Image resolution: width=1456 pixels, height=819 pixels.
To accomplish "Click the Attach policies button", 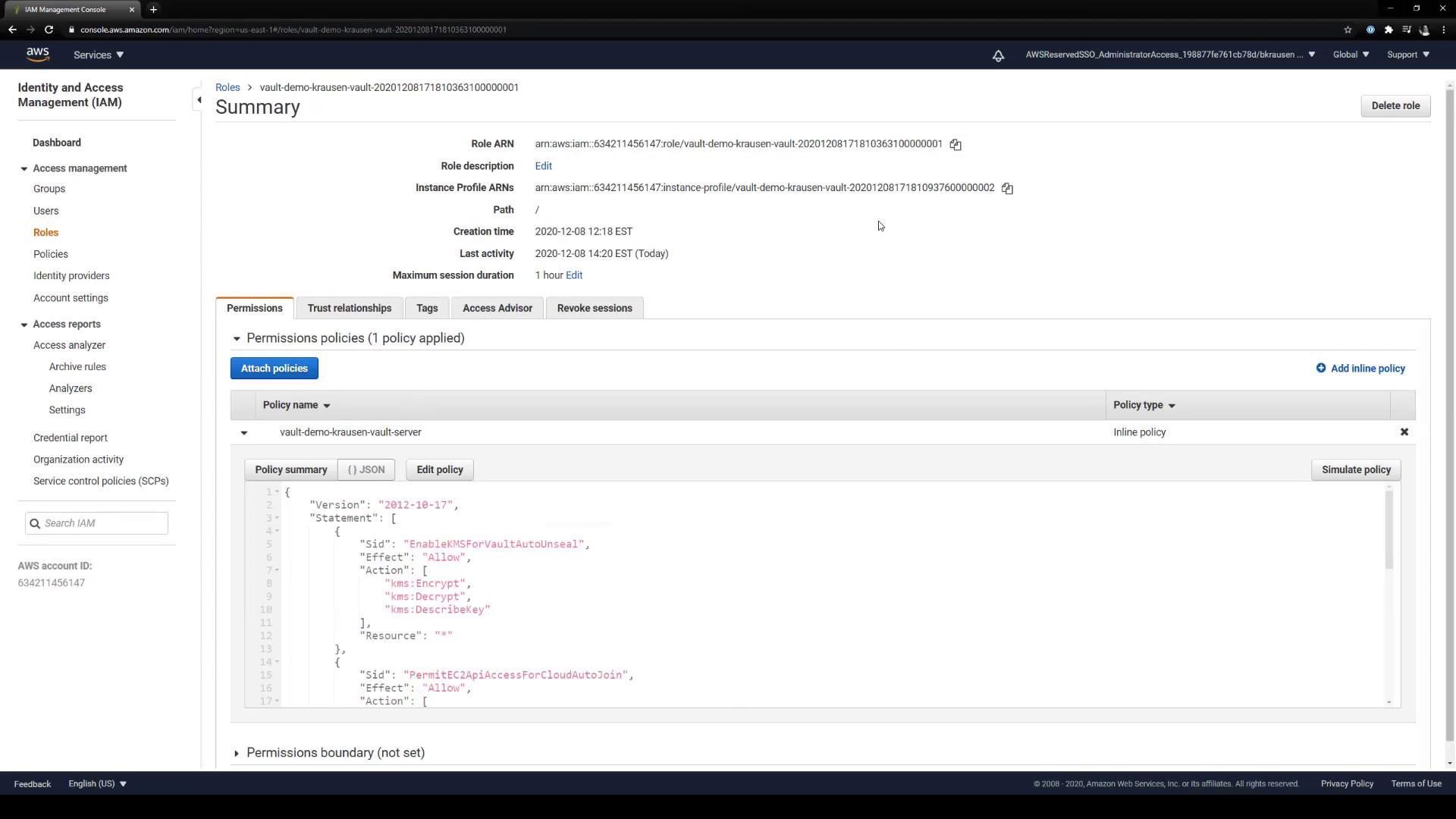I will pos(274,369).
